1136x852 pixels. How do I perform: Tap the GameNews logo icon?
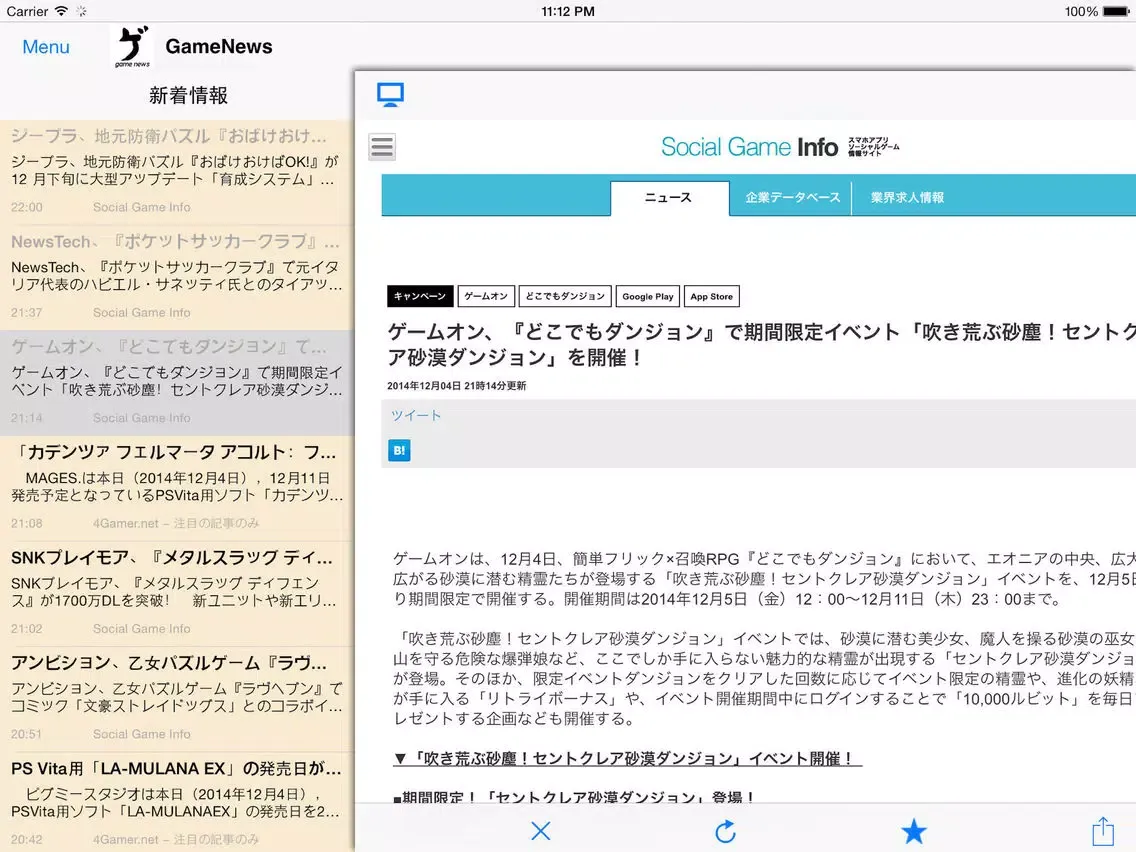(x=133, y=47)
